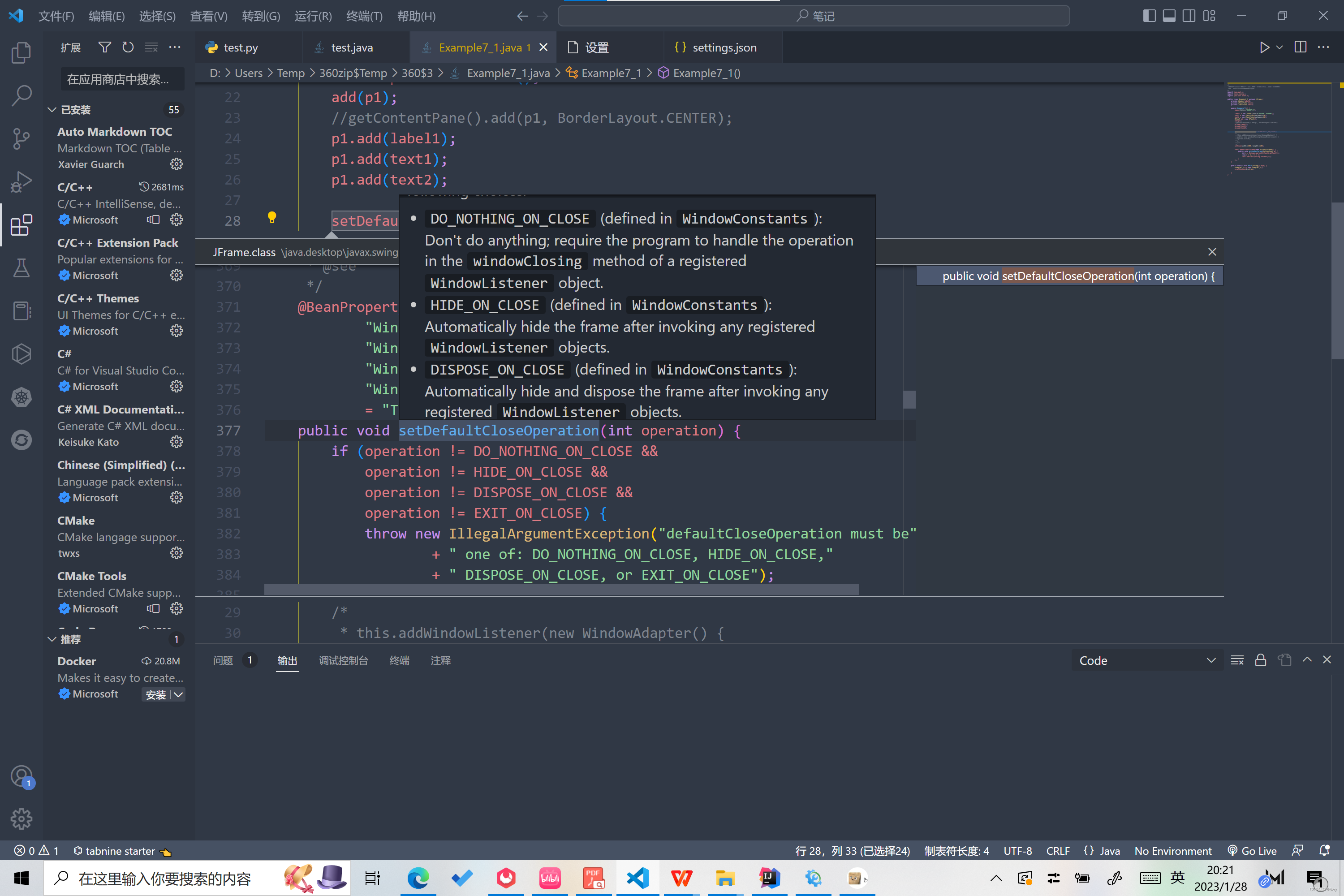
Task: Collapse the installed extensions section
Action: (52, 110)
